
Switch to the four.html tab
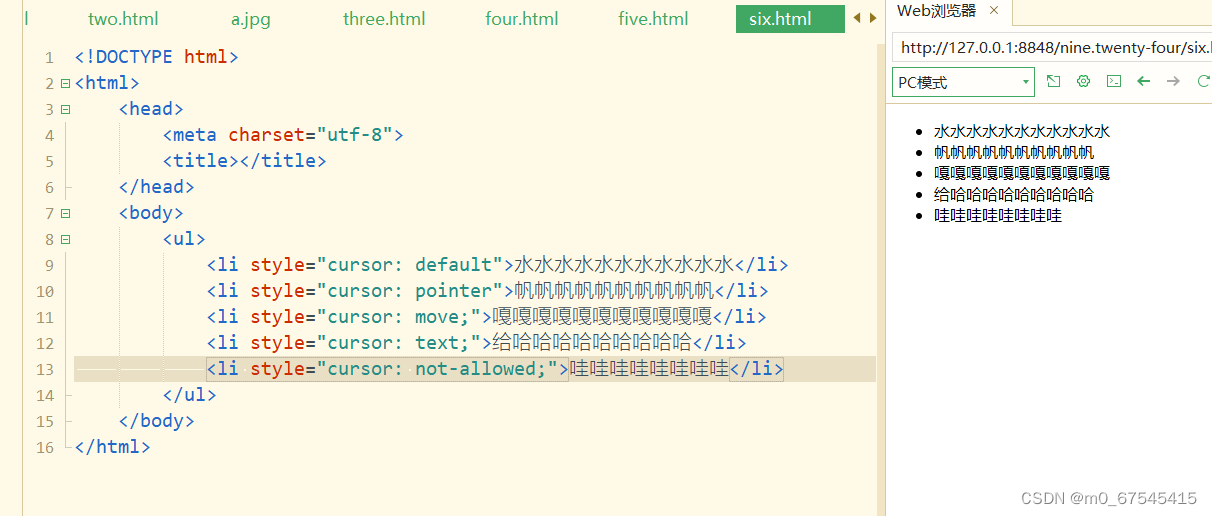pos(522,19)
